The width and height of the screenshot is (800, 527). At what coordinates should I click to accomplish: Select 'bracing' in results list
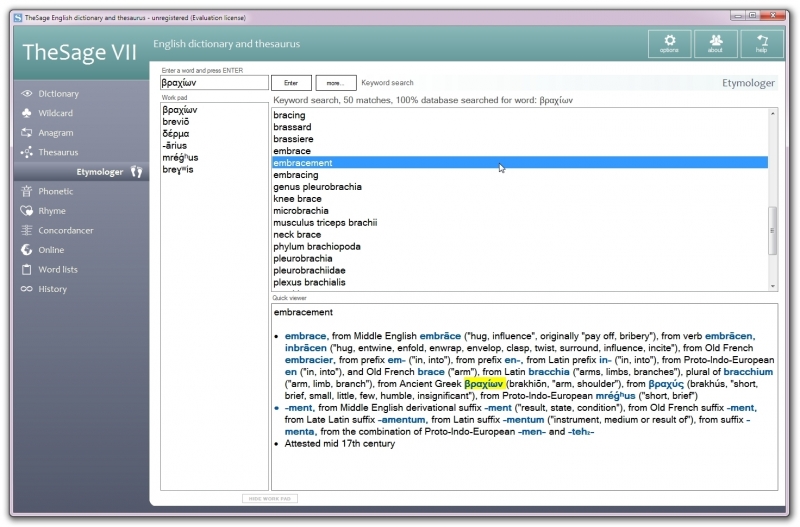coord(519,115)
